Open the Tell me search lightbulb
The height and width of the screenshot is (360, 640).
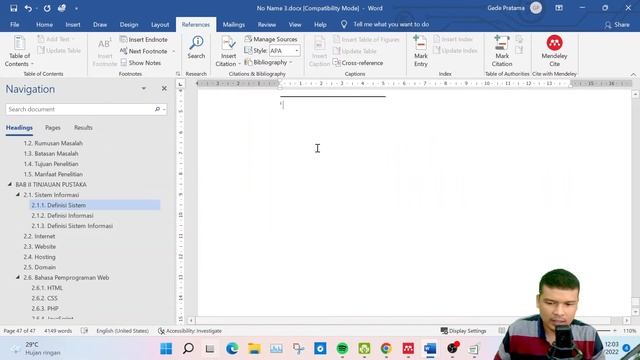(x=344, y=24)
